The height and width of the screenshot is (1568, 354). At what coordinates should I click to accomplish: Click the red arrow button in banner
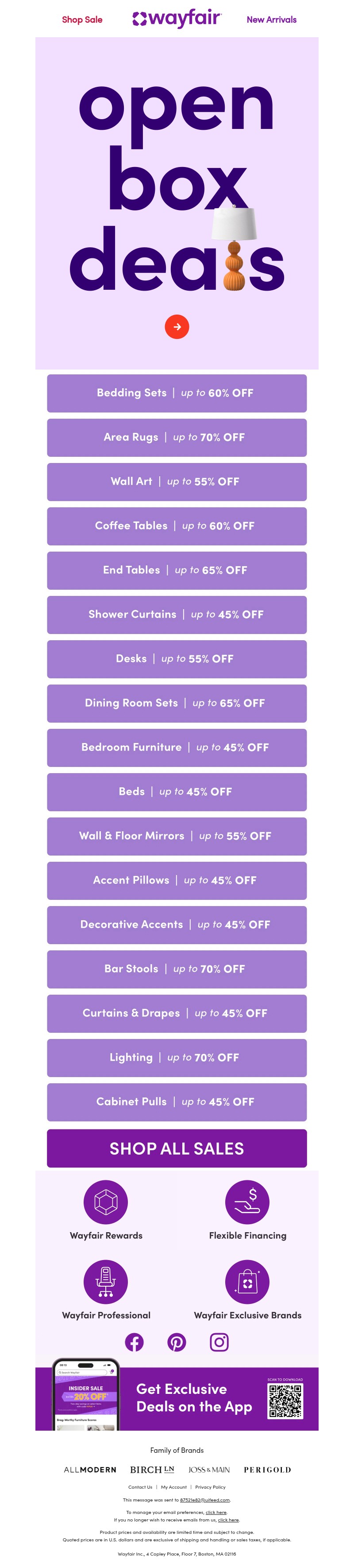(177, 327)
